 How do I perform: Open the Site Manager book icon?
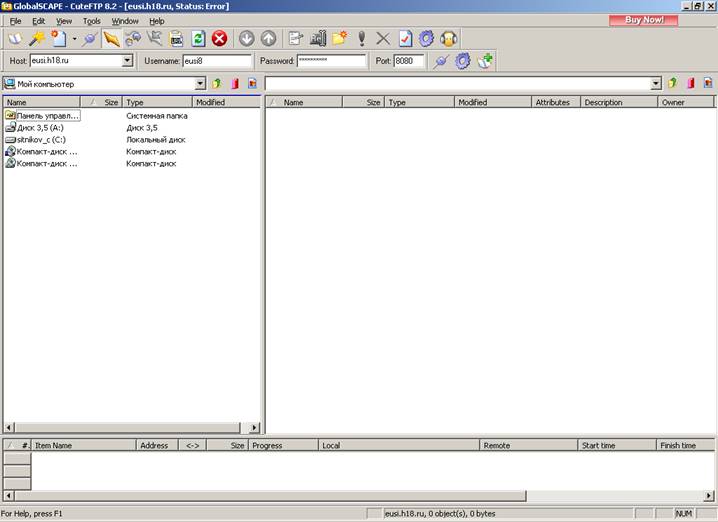15,39
